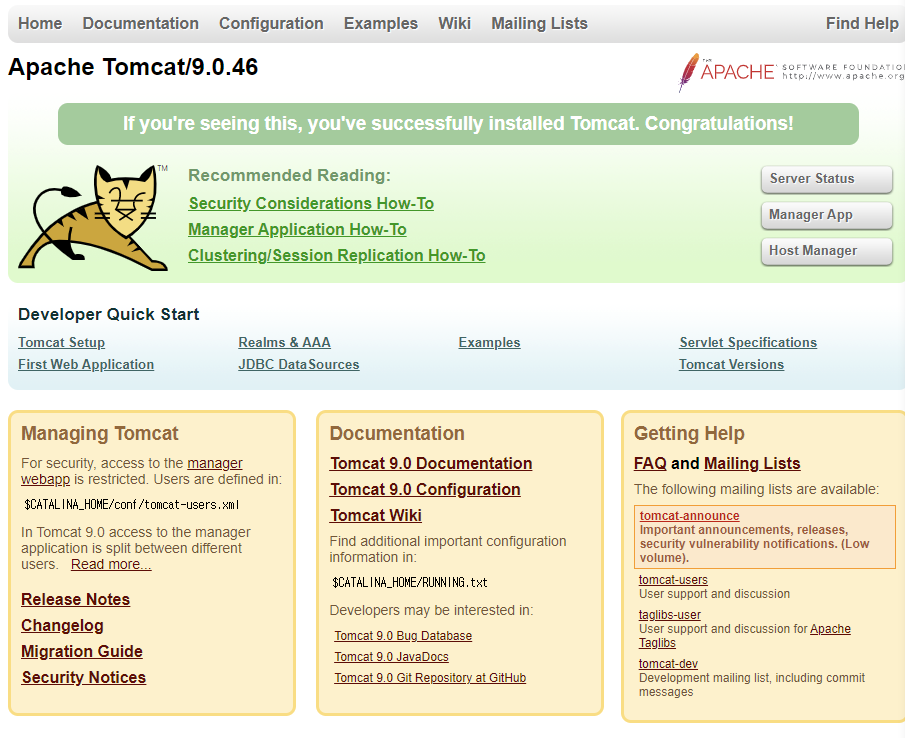Viewport: 905px width, 738px height.
Task: Open the Home nav item
Action: click(x=40, y=23)
